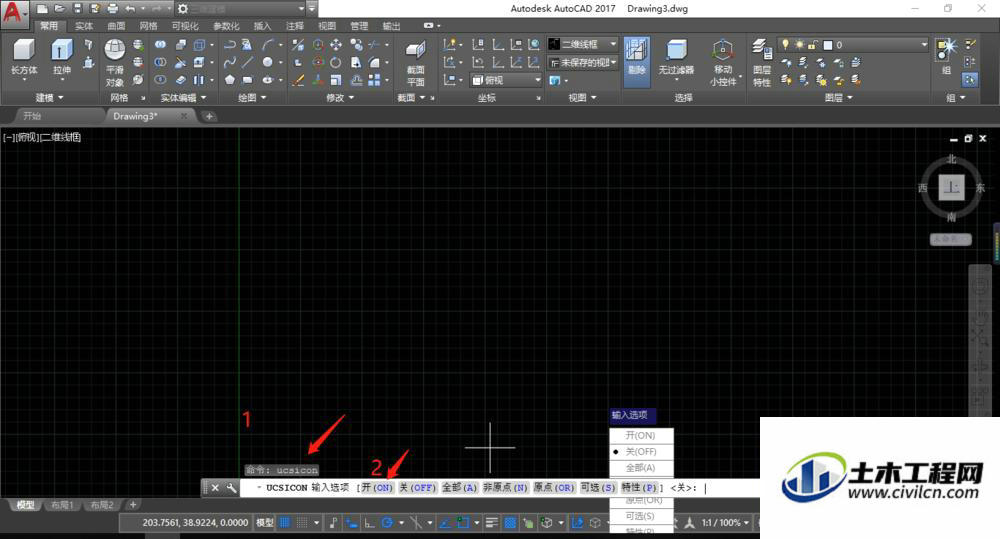The width and height of the screenshot is (1000, 539).
Task: Click the 组 group tool icon
Action: point(946,56)
